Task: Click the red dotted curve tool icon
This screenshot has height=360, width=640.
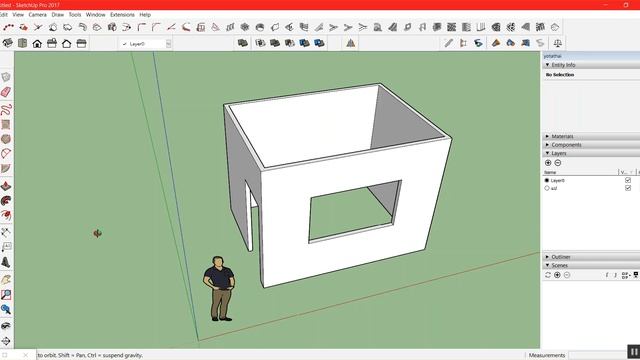Action: [x=8, y=27]
